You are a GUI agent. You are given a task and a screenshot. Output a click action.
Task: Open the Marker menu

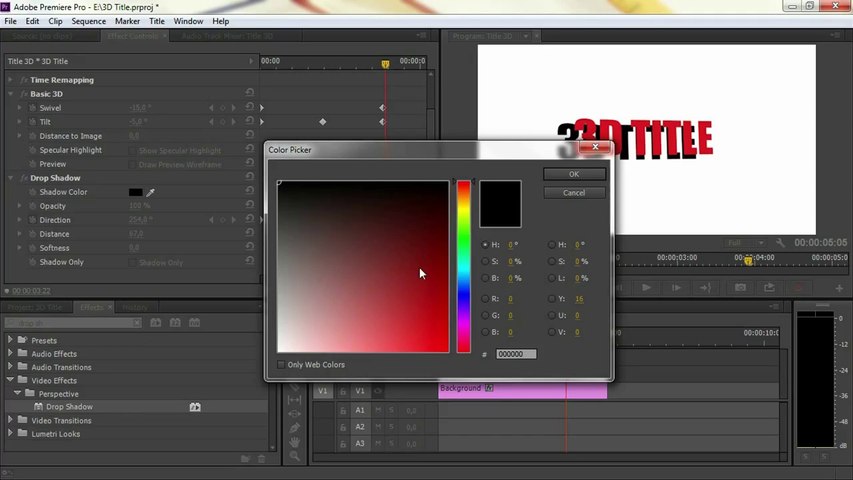[127, 21]
